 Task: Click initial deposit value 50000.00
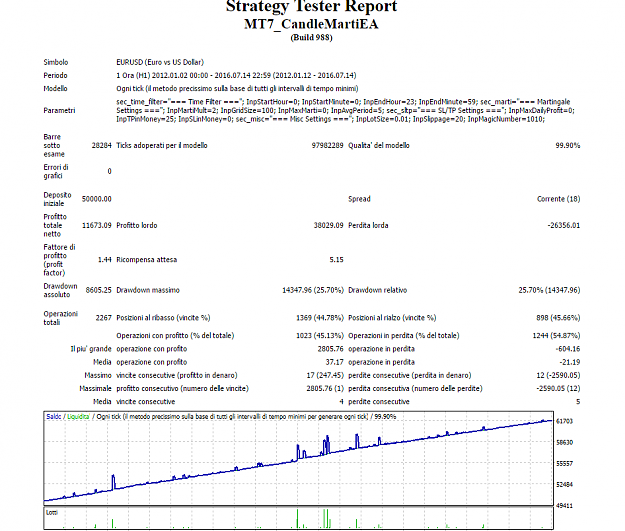96,199
